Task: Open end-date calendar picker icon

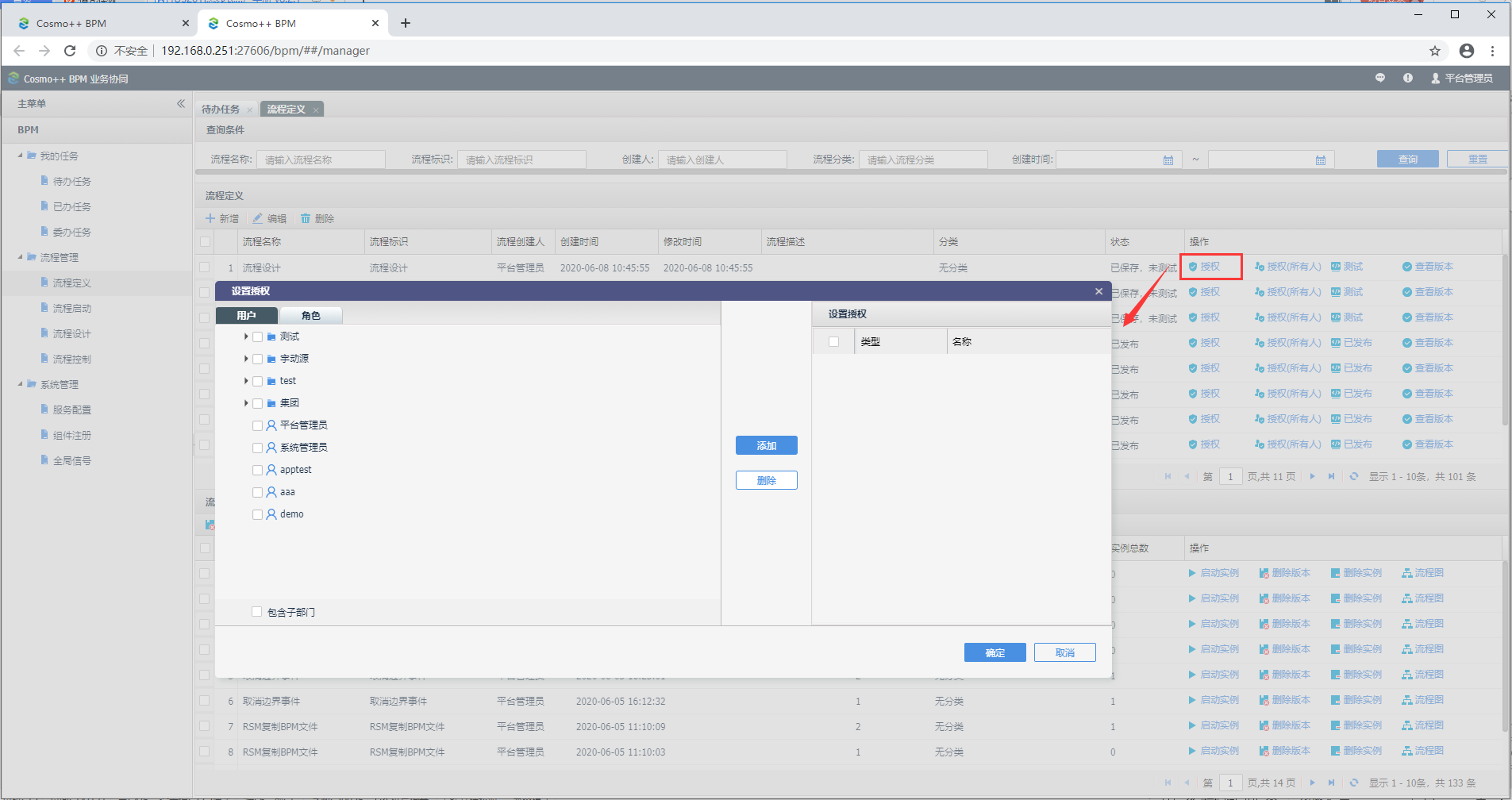Action: [x=1321, y=160]
